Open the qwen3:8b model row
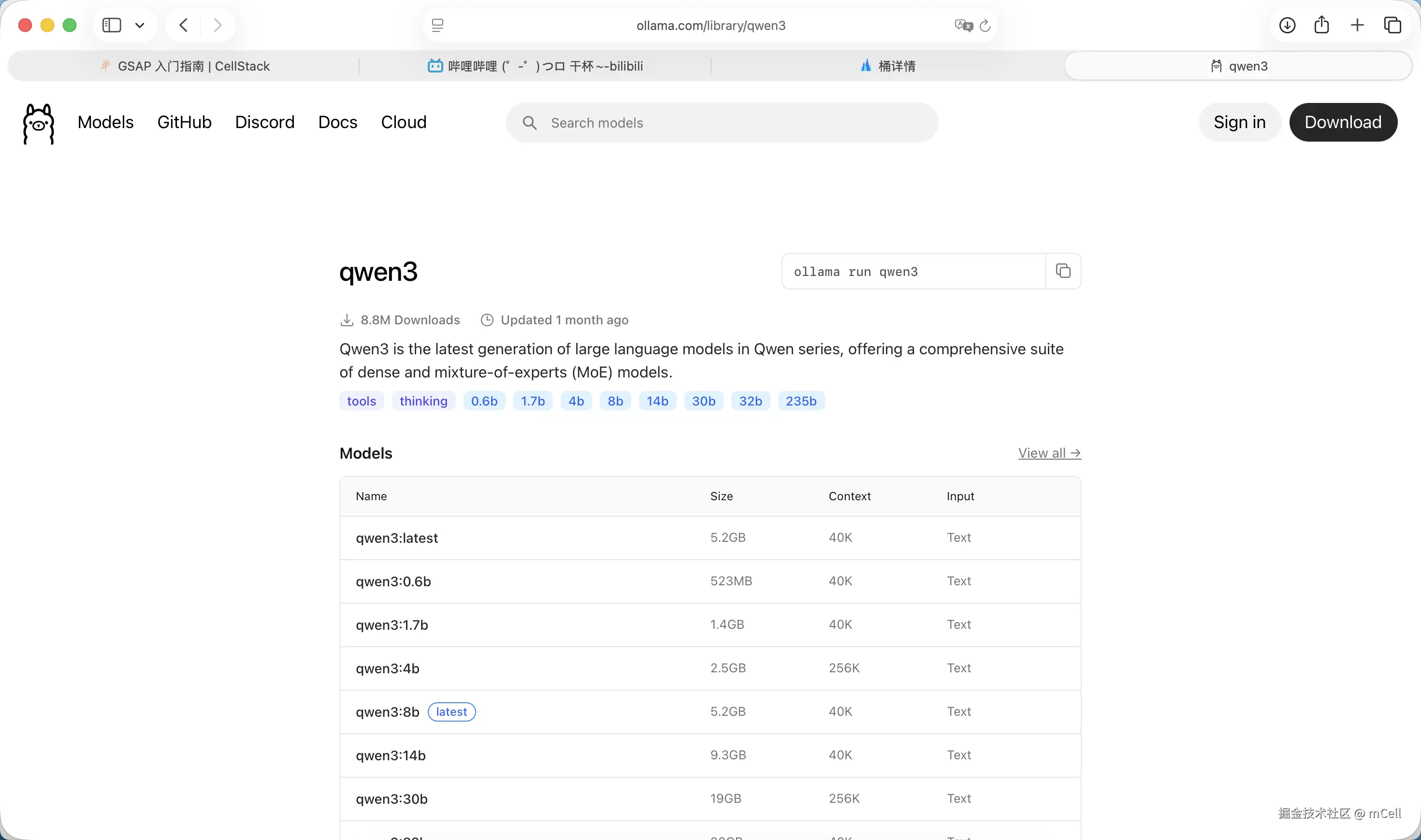 (x=387, y=711)
